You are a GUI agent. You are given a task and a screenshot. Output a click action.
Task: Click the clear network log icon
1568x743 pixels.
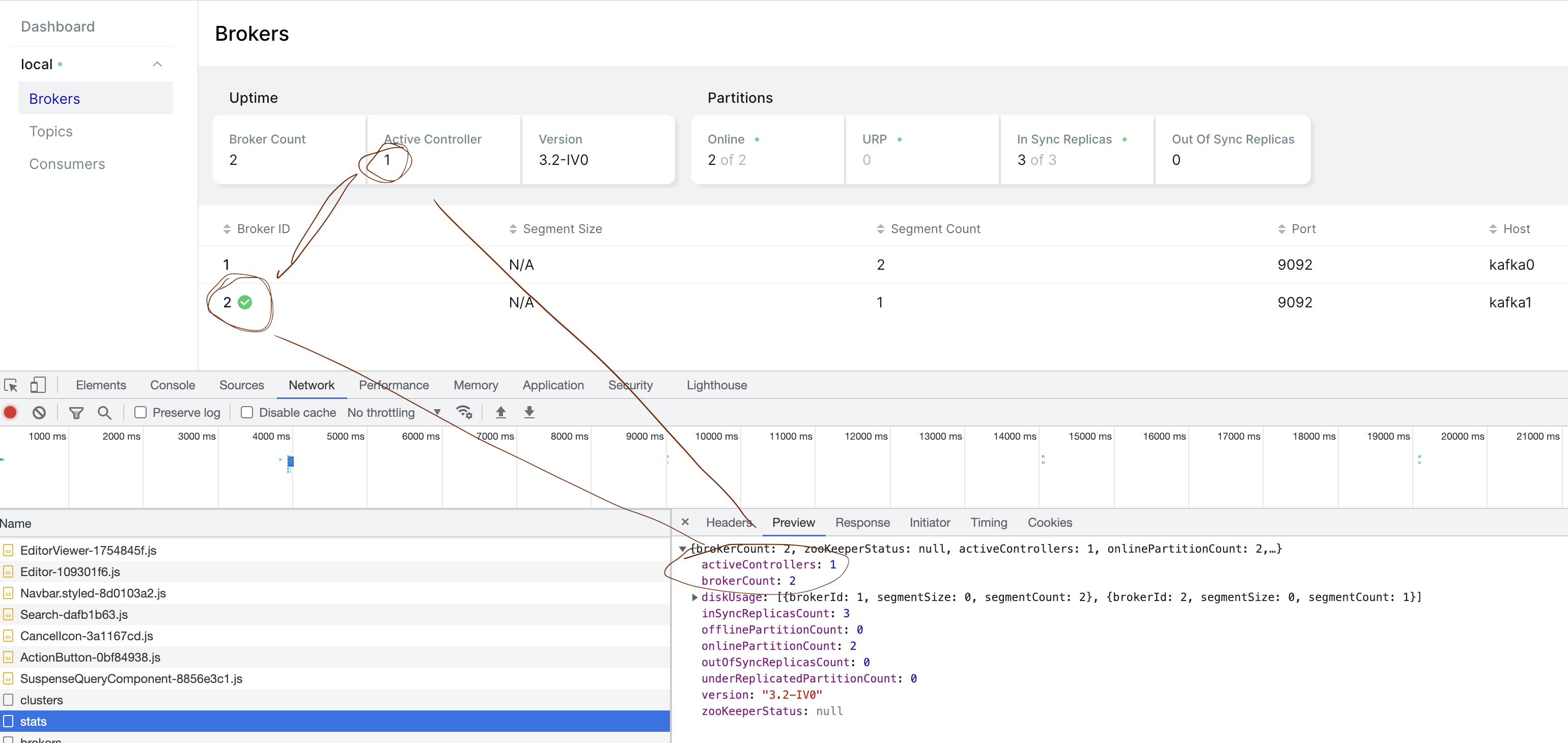(39, 412)
